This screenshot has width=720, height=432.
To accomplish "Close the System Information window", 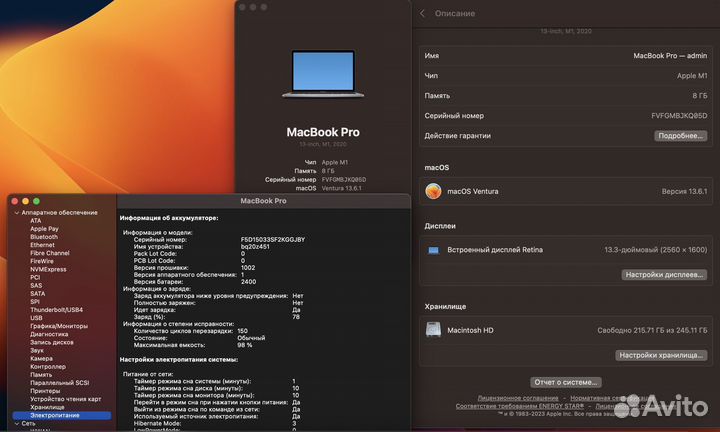I will [x=15, y=201].
